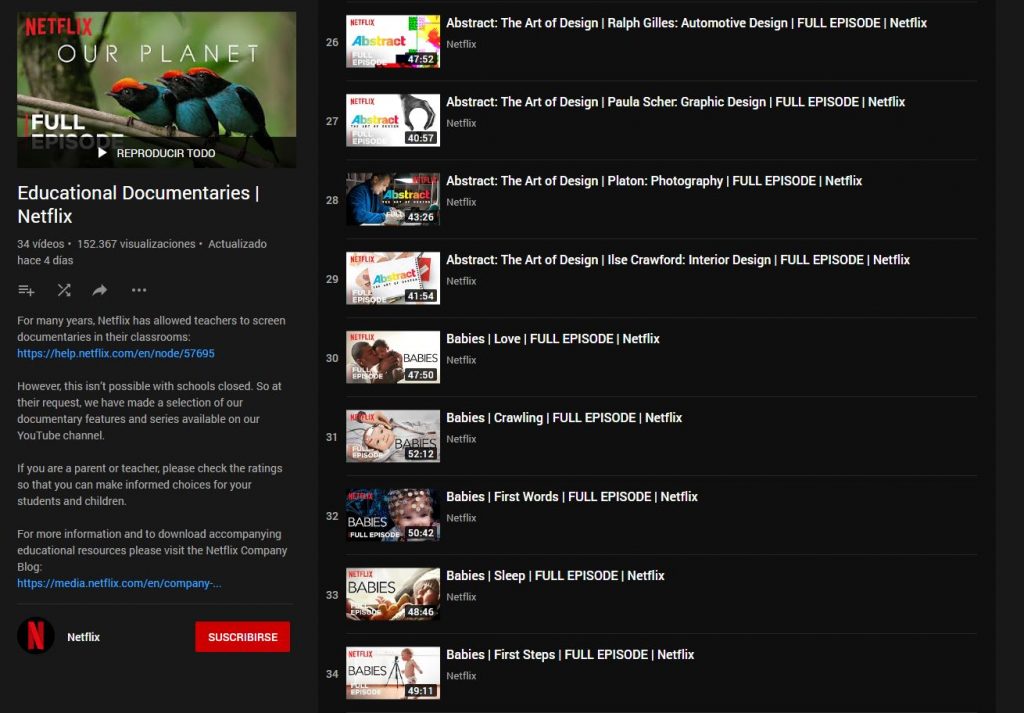This screenshot has width=1024, height=713.
Task: Select the Babies | First Words title
Action: (572, 497)
